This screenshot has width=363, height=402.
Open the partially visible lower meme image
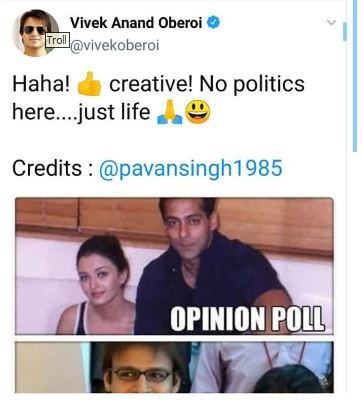pos(174,367)
